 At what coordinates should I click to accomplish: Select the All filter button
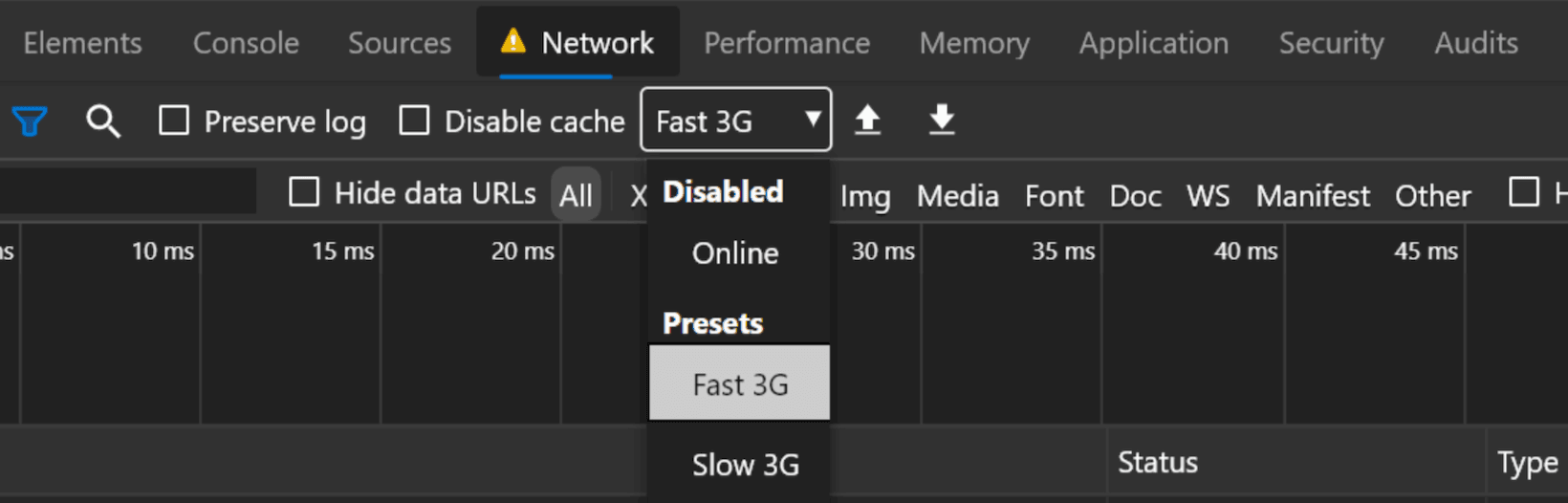pos(576,195)
